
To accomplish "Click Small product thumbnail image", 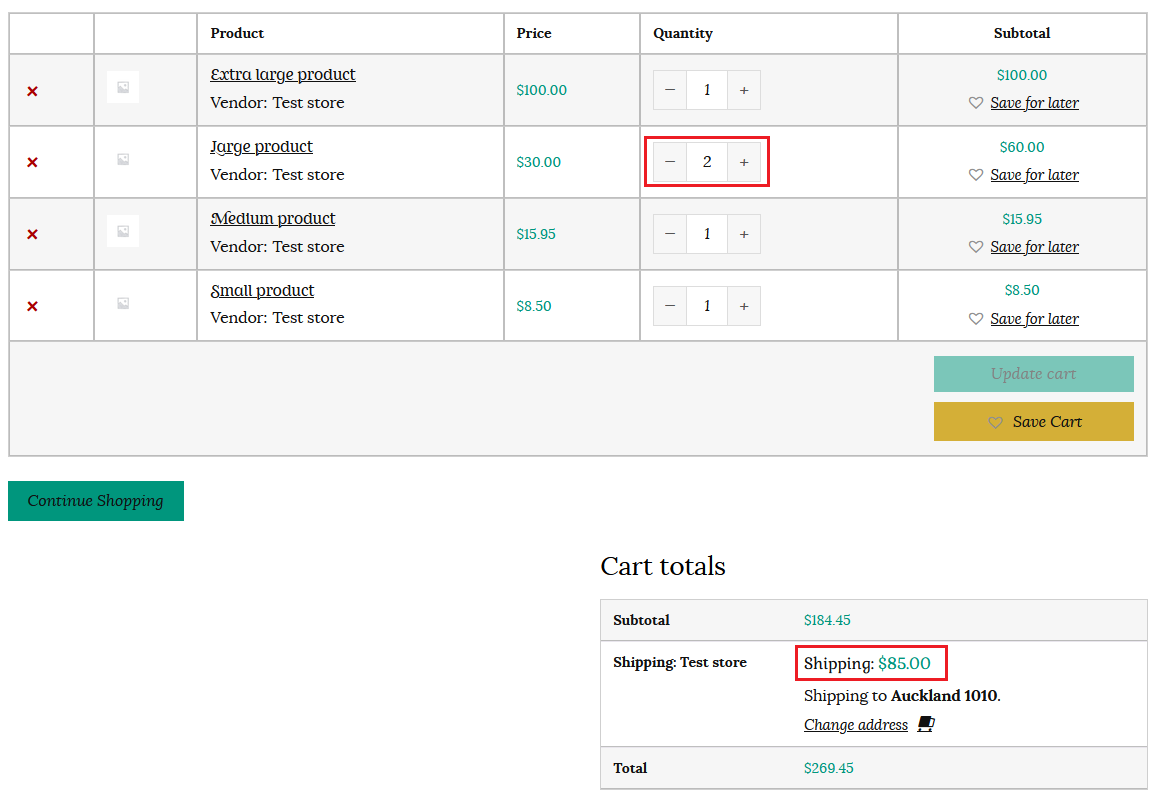I will (x=123, y=303).
